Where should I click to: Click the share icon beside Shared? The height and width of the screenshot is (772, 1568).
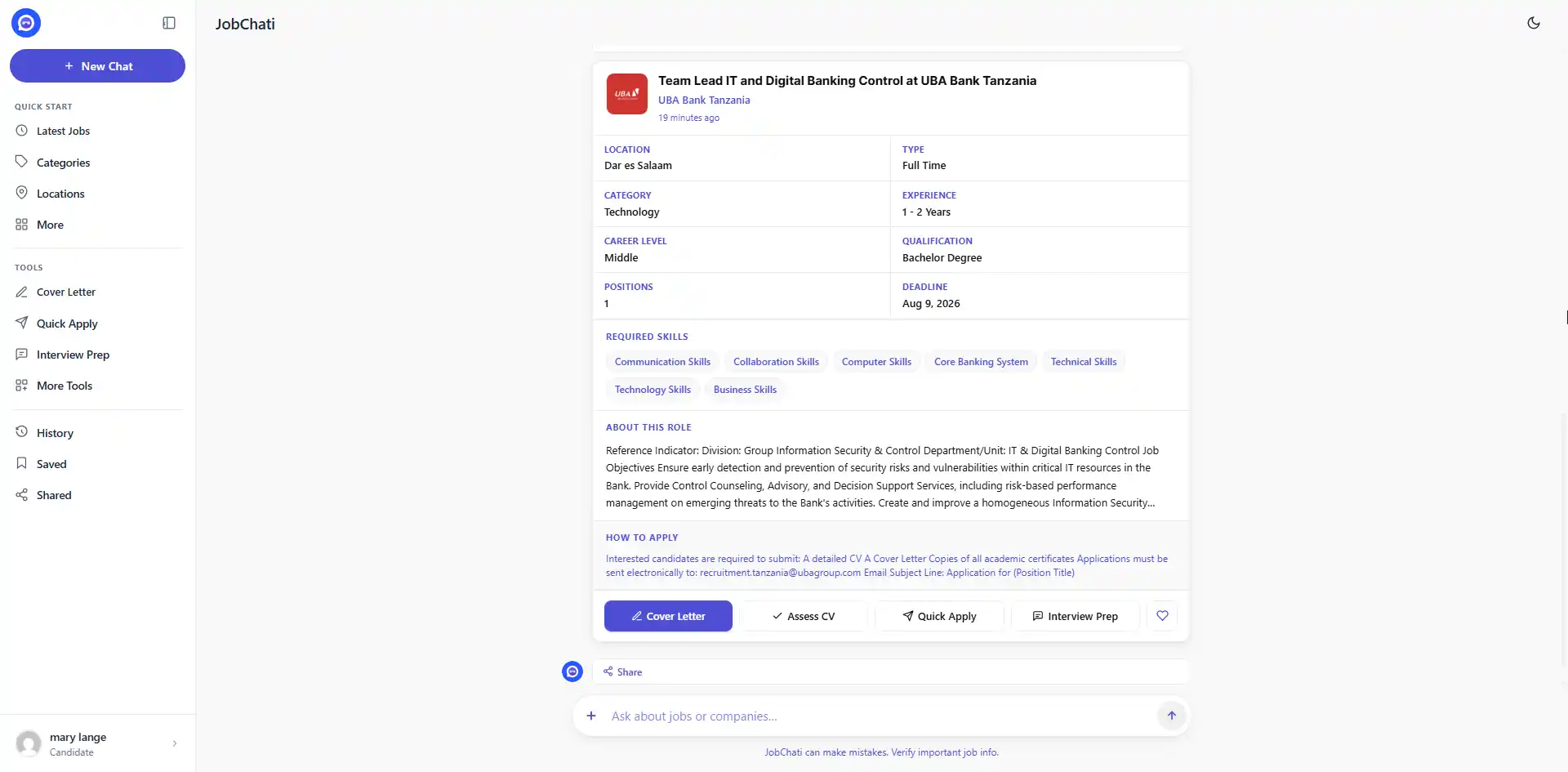point(22,494)
